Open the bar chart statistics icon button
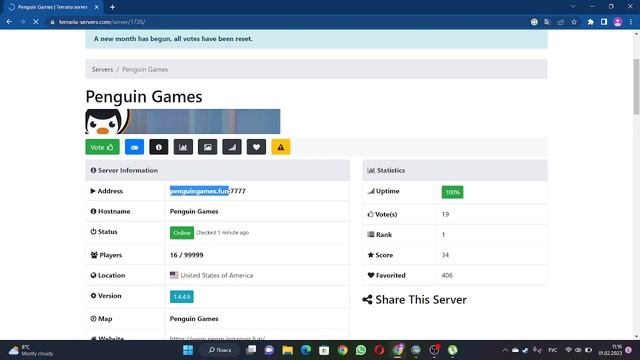The width and height of the screenshot is (640, 360). (183, 147)
